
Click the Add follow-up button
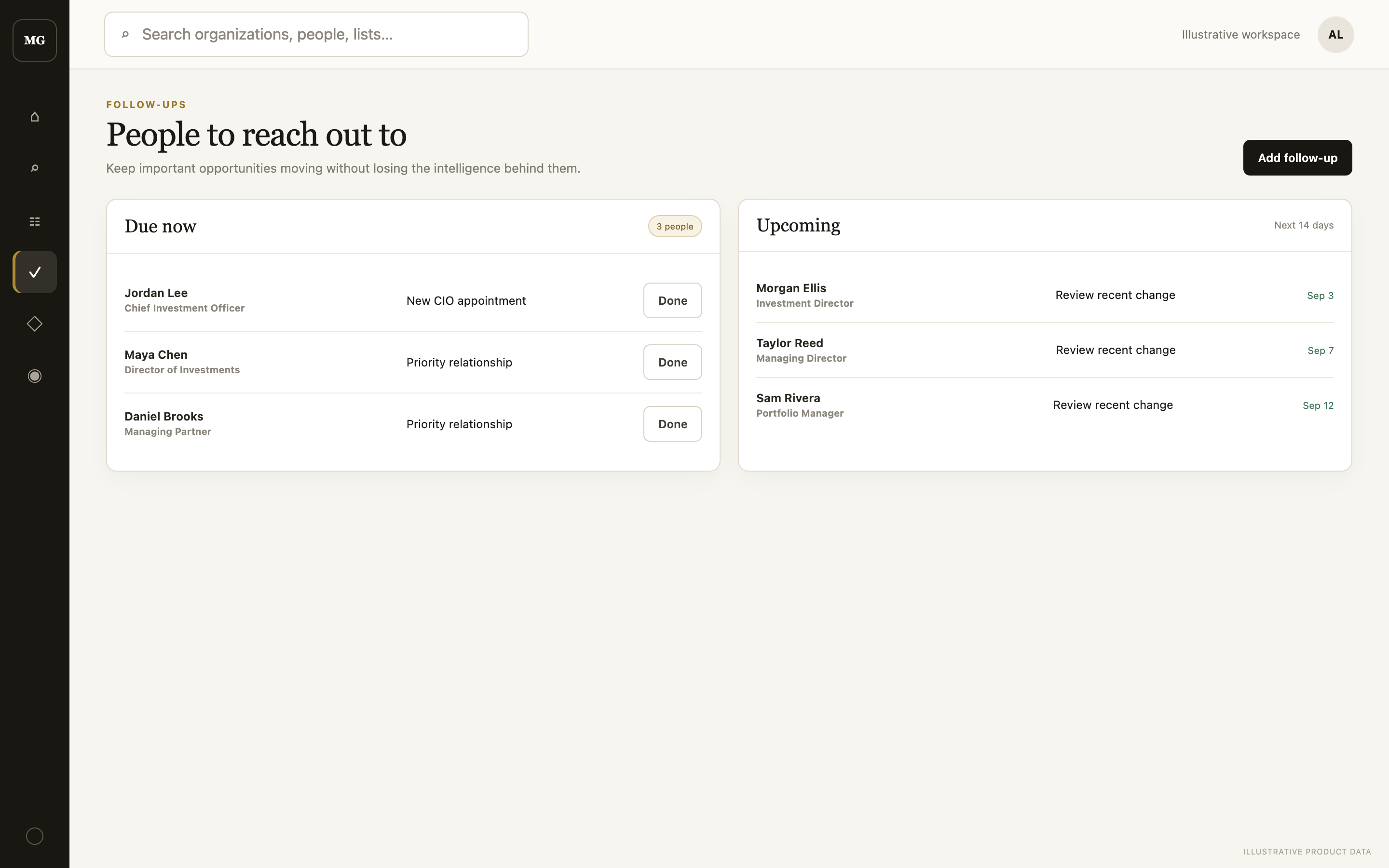click(1297, 158)
